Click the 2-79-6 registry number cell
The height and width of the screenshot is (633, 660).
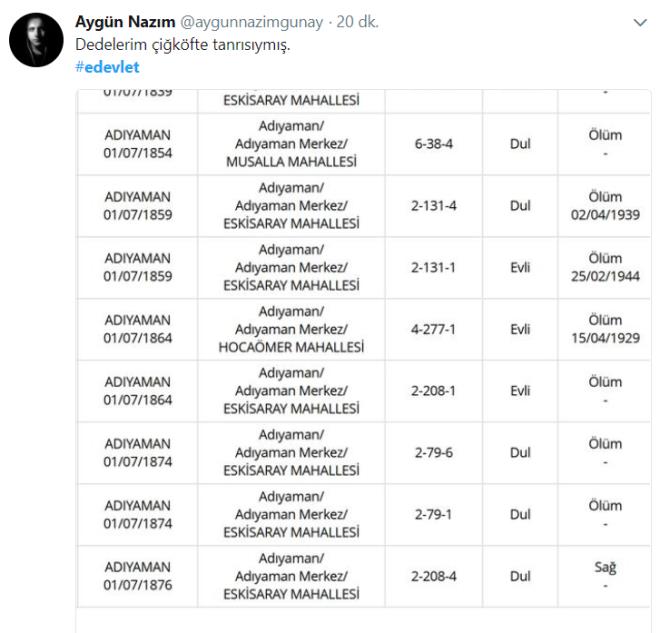434,452
